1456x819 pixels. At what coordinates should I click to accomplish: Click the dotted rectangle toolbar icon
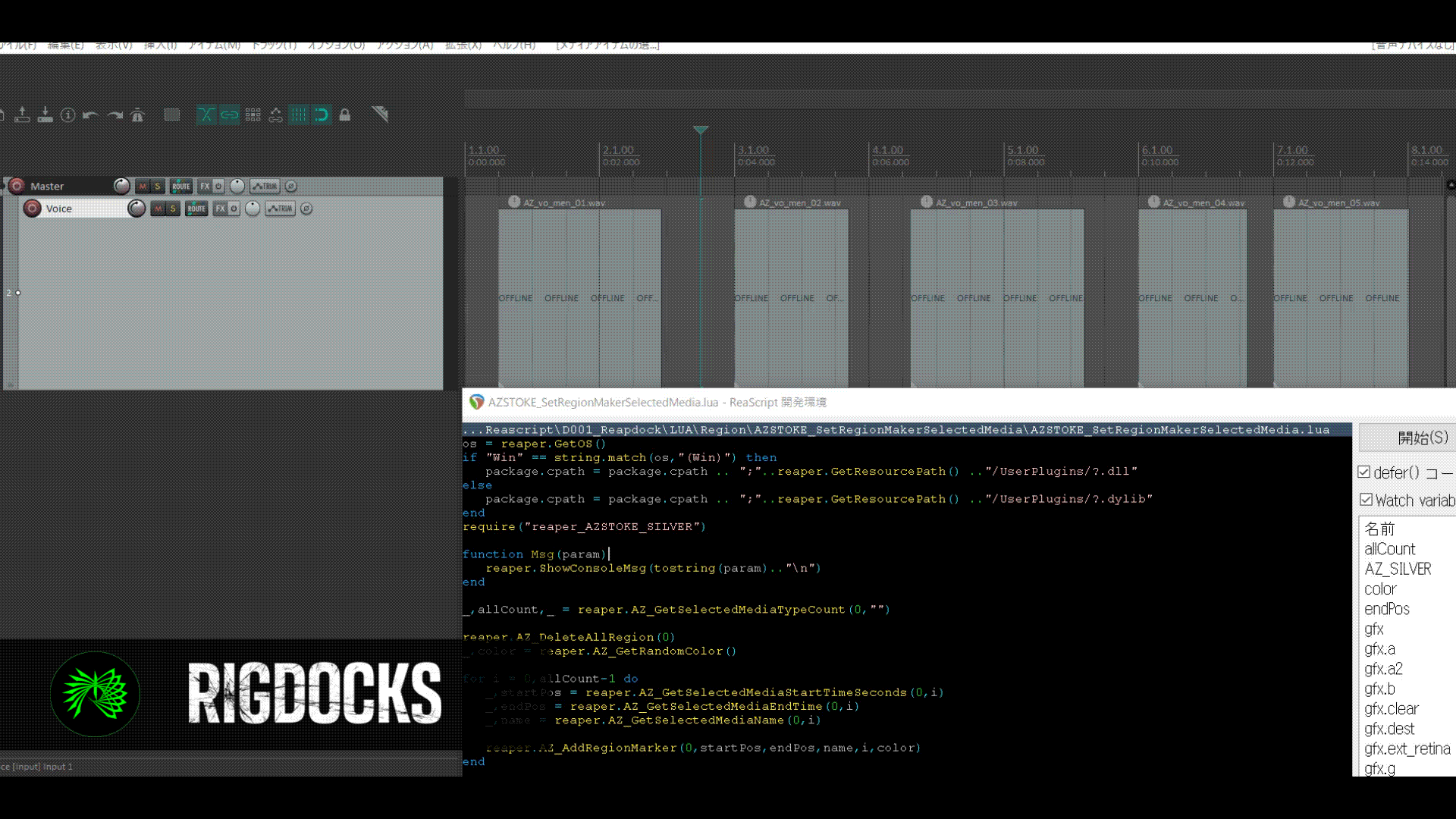coord(172,115)
